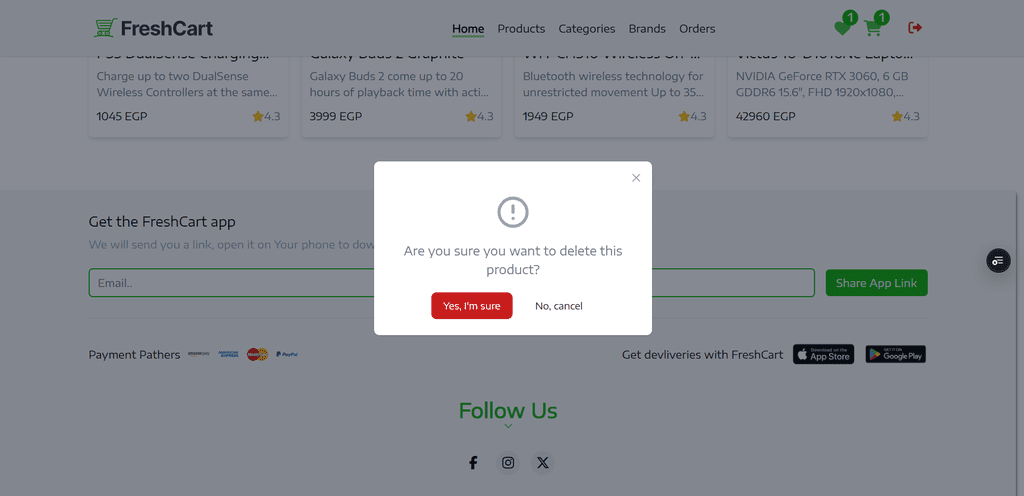1024x496 pixels.
Task: Click the PayPal payment icon
Action: 287,354
